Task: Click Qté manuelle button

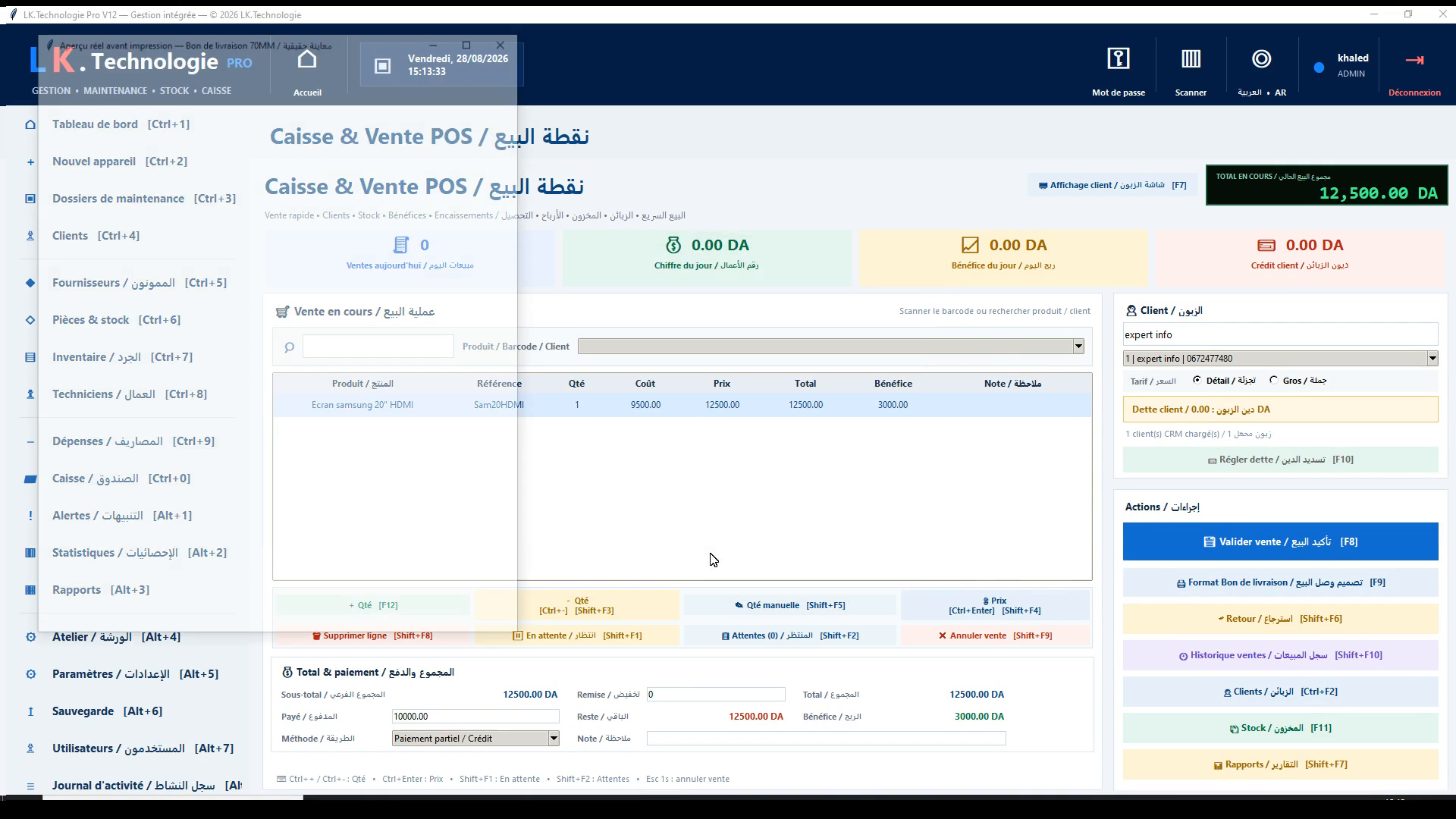Action: [x=790, y=605]
